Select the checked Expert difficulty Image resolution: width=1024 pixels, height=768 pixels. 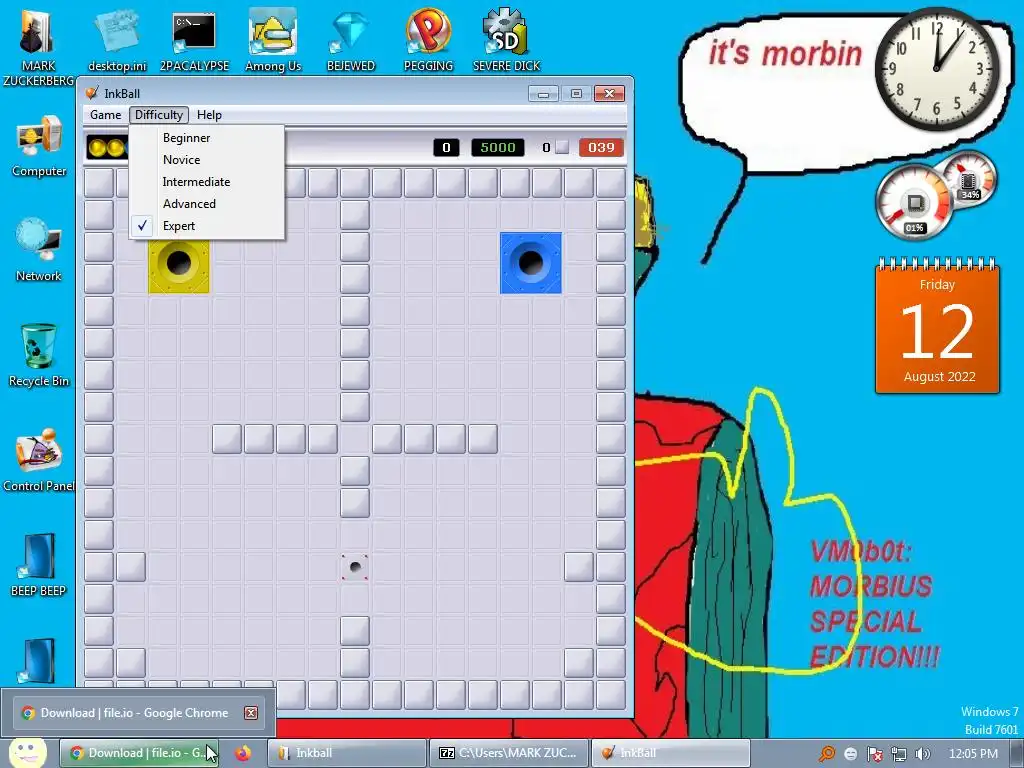206,226
